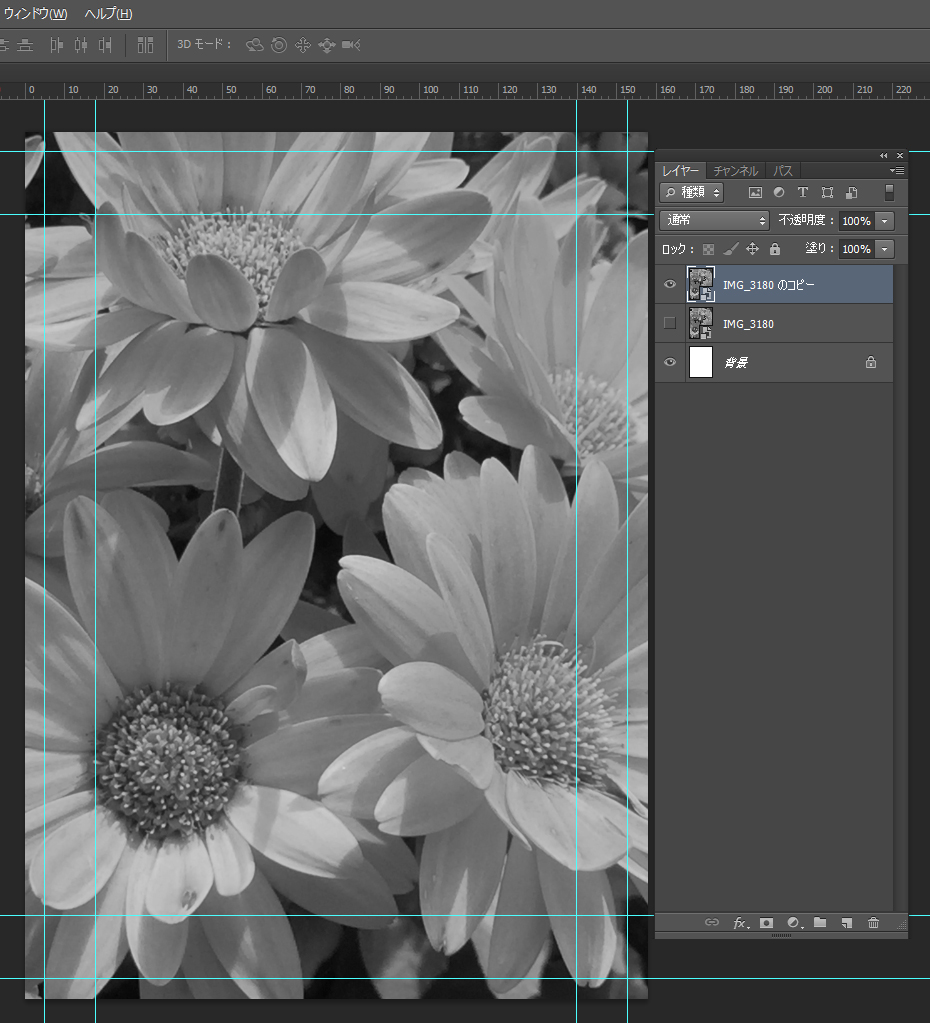Click the Auto-Align Layers icon in options bar
The image size is (930, 1023).
click(146, 45)
